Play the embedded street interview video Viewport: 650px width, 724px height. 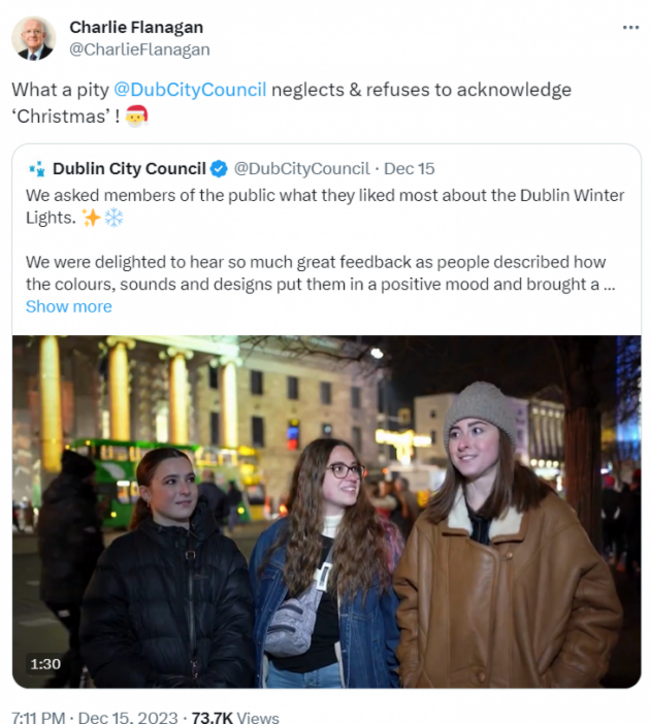click(326, 512)
